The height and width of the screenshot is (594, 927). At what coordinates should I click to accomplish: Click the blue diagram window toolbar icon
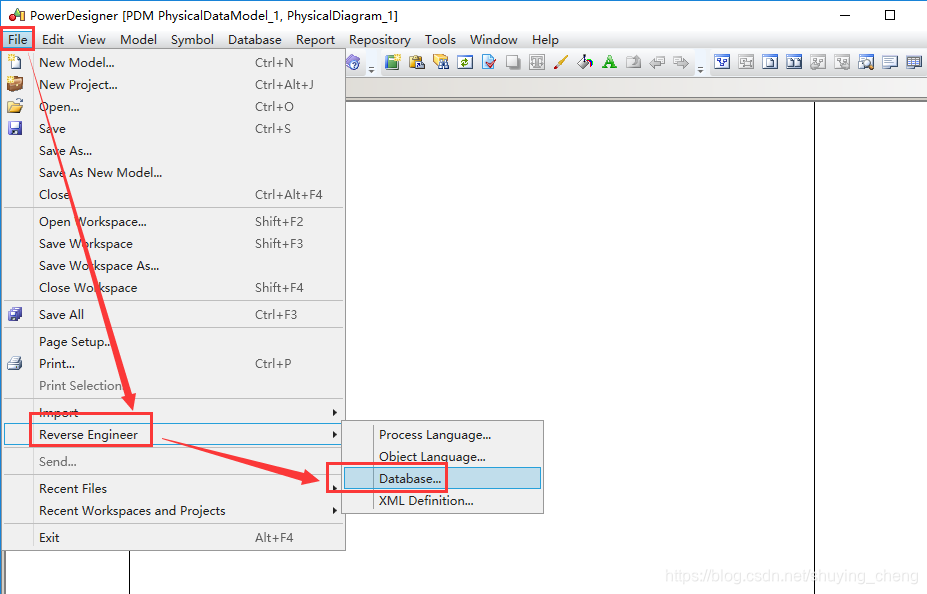[x=722, y=62]
